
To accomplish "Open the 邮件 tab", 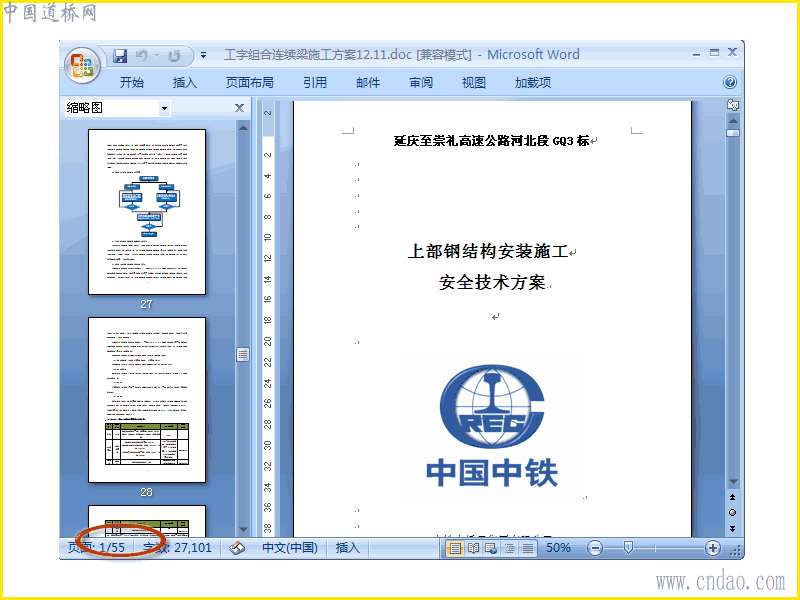I will pyautogui.click(x=368, y=83).
